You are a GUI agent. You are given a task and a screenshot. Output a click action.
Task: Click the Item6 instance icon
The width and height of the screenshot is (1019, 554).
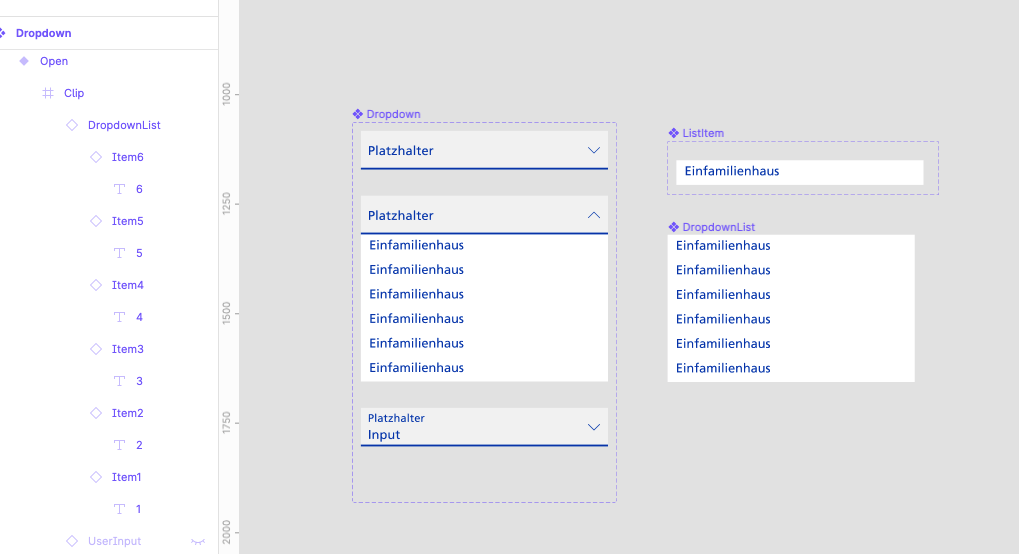[96, 157]
